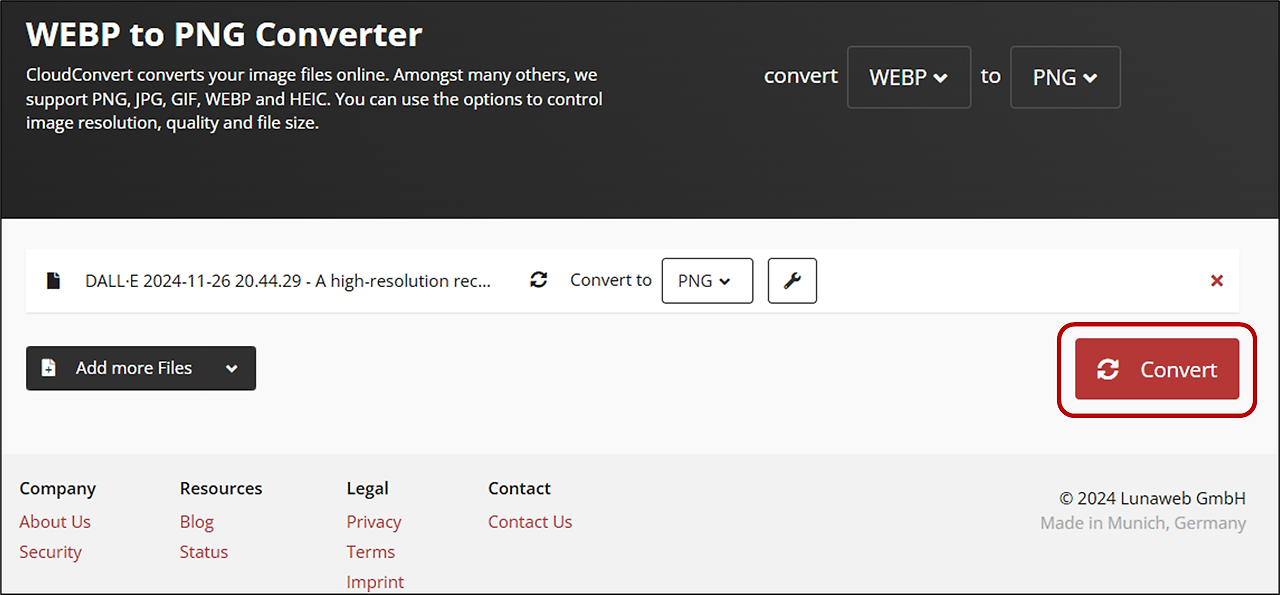Open the Blog link

tap(197, 522)
